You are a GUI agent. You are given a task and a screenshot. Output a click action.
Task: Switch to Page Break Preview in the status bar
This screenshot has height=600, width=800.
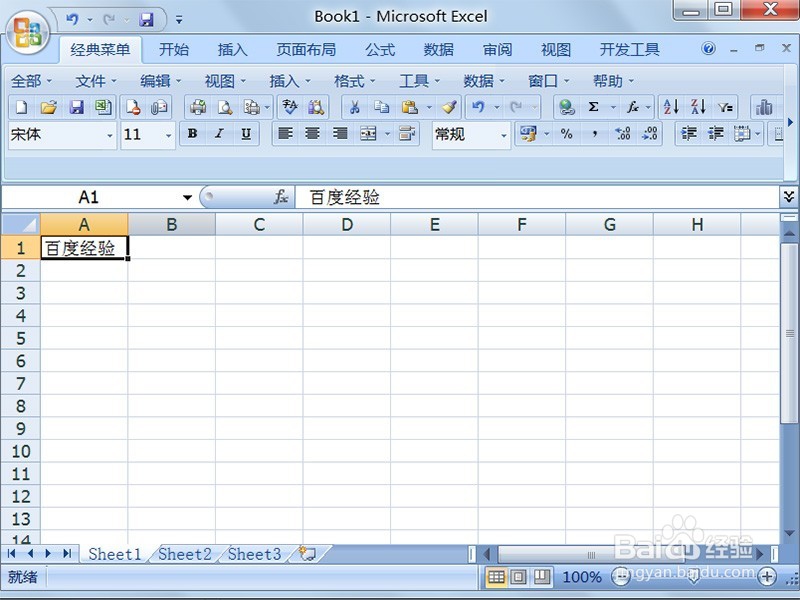coord(542,577)
